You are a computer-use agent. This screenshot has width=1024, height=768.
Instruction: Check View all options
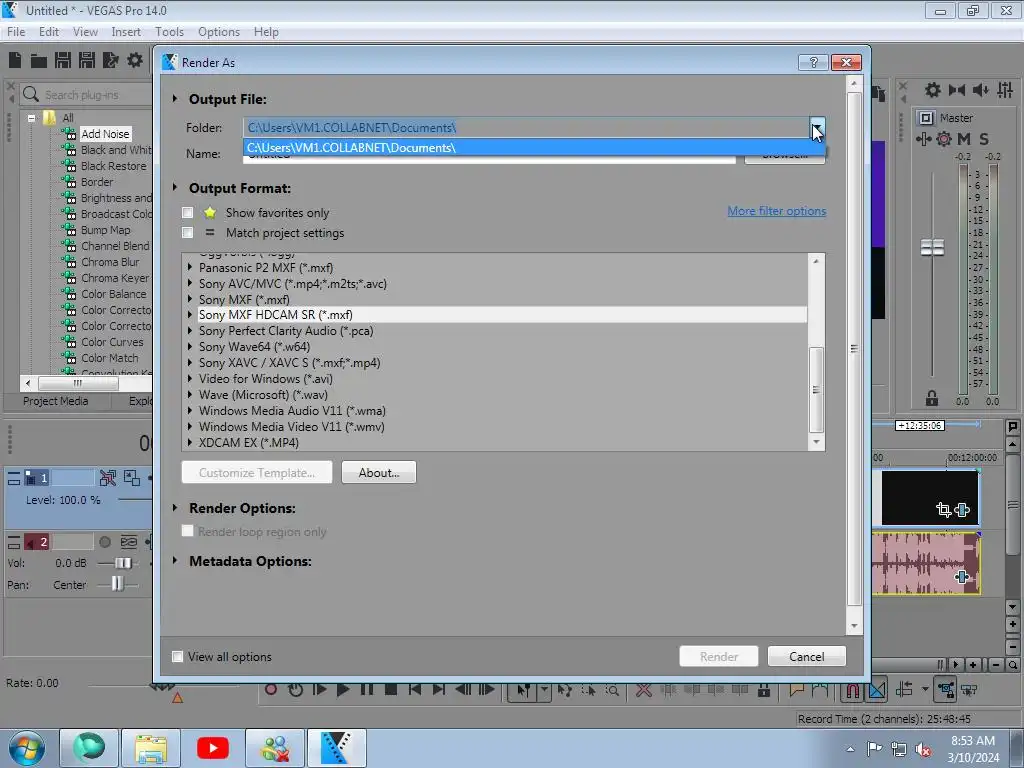coord(177,656)
